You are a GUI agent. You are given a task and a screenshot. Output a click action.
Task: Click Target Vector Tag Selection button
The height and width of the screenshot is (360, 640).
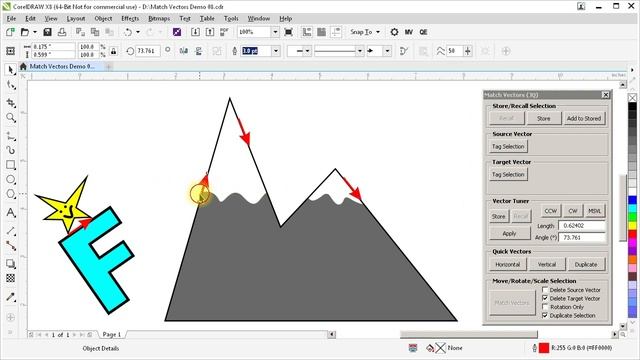pyautogui.click(x=508, y=174)
